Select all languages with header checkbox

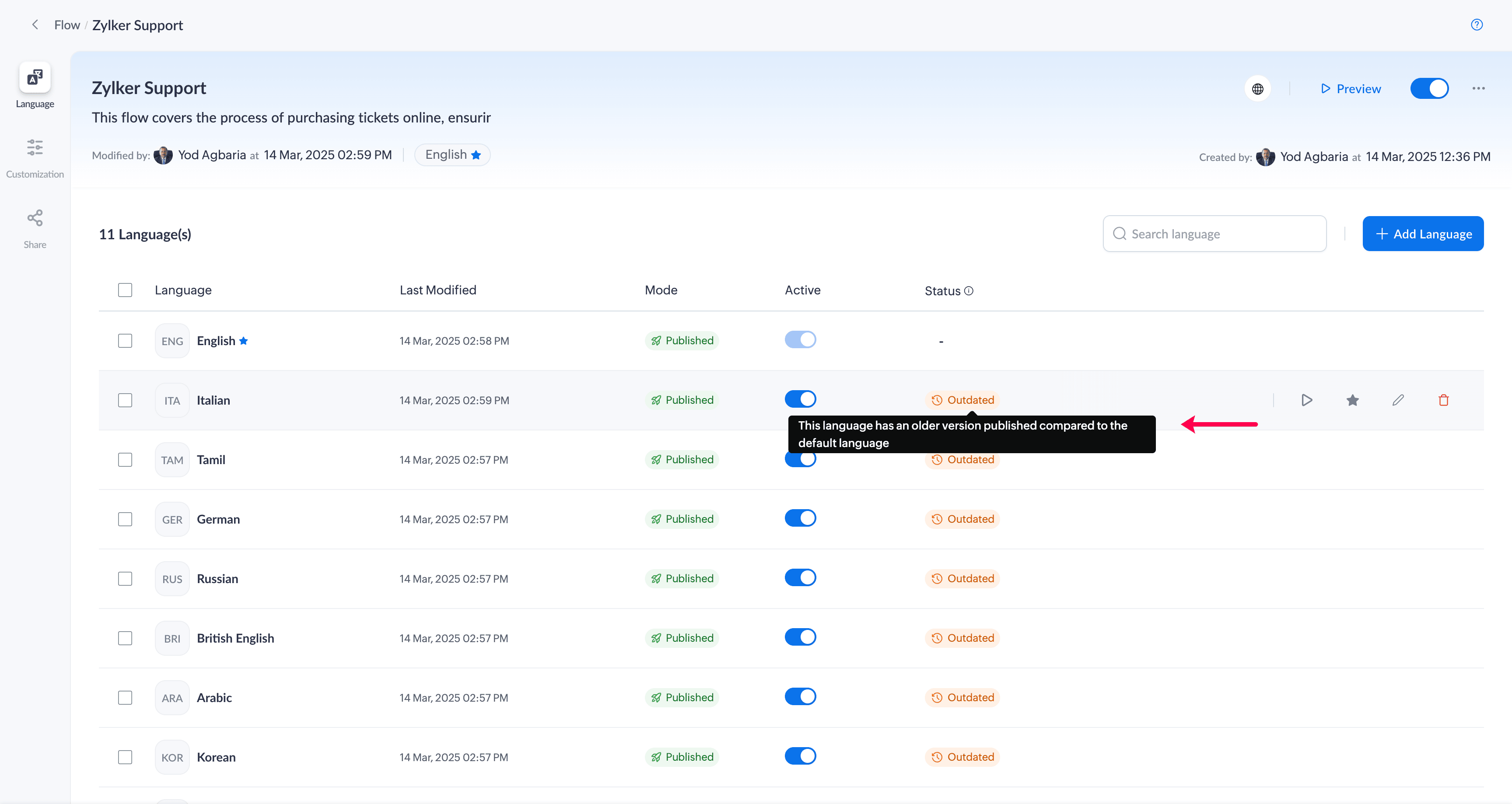tap(125, 290)
